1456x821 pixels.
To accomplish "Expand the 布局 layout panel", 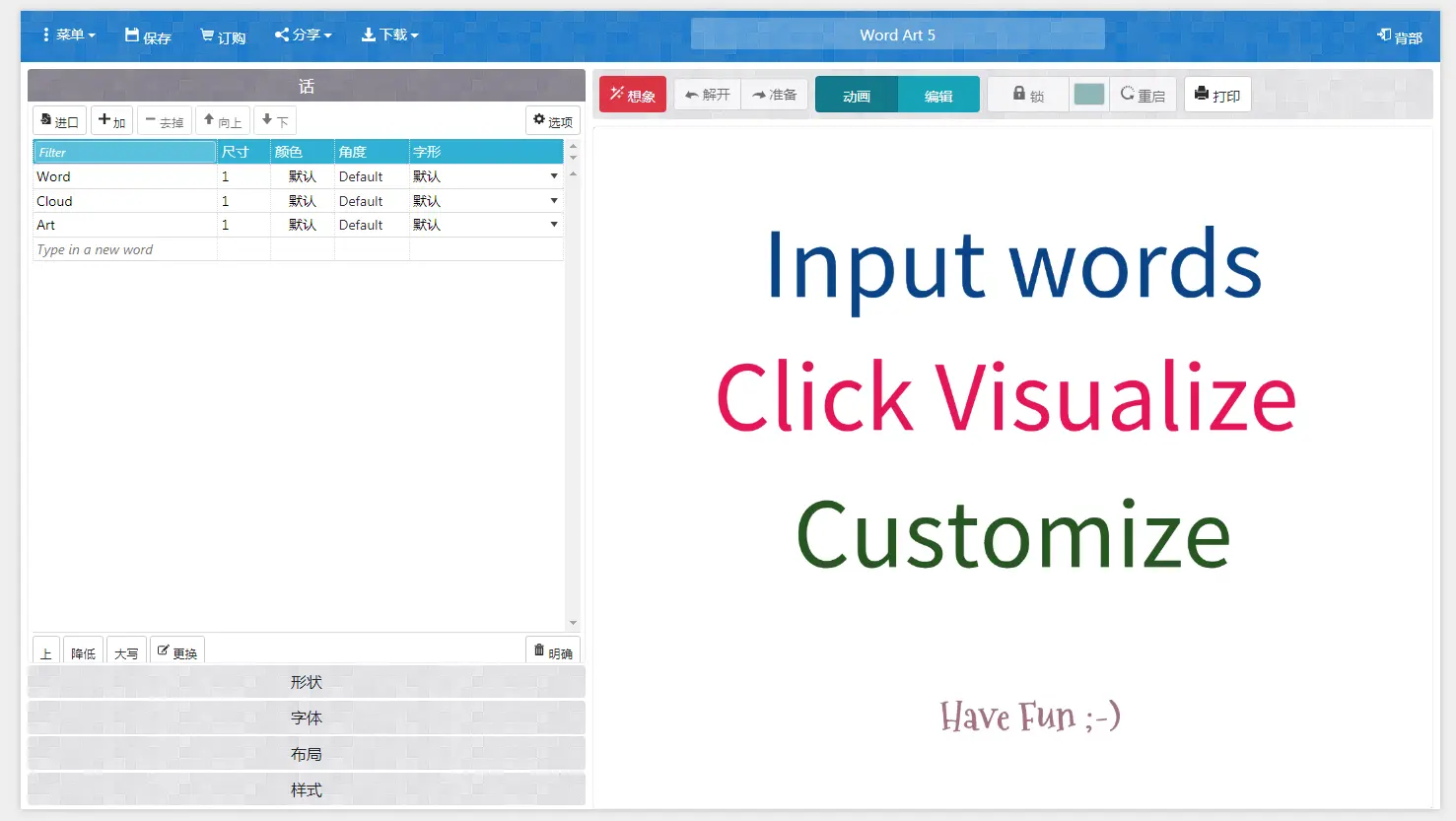I will pyautogui.click(x=307, y=754).
